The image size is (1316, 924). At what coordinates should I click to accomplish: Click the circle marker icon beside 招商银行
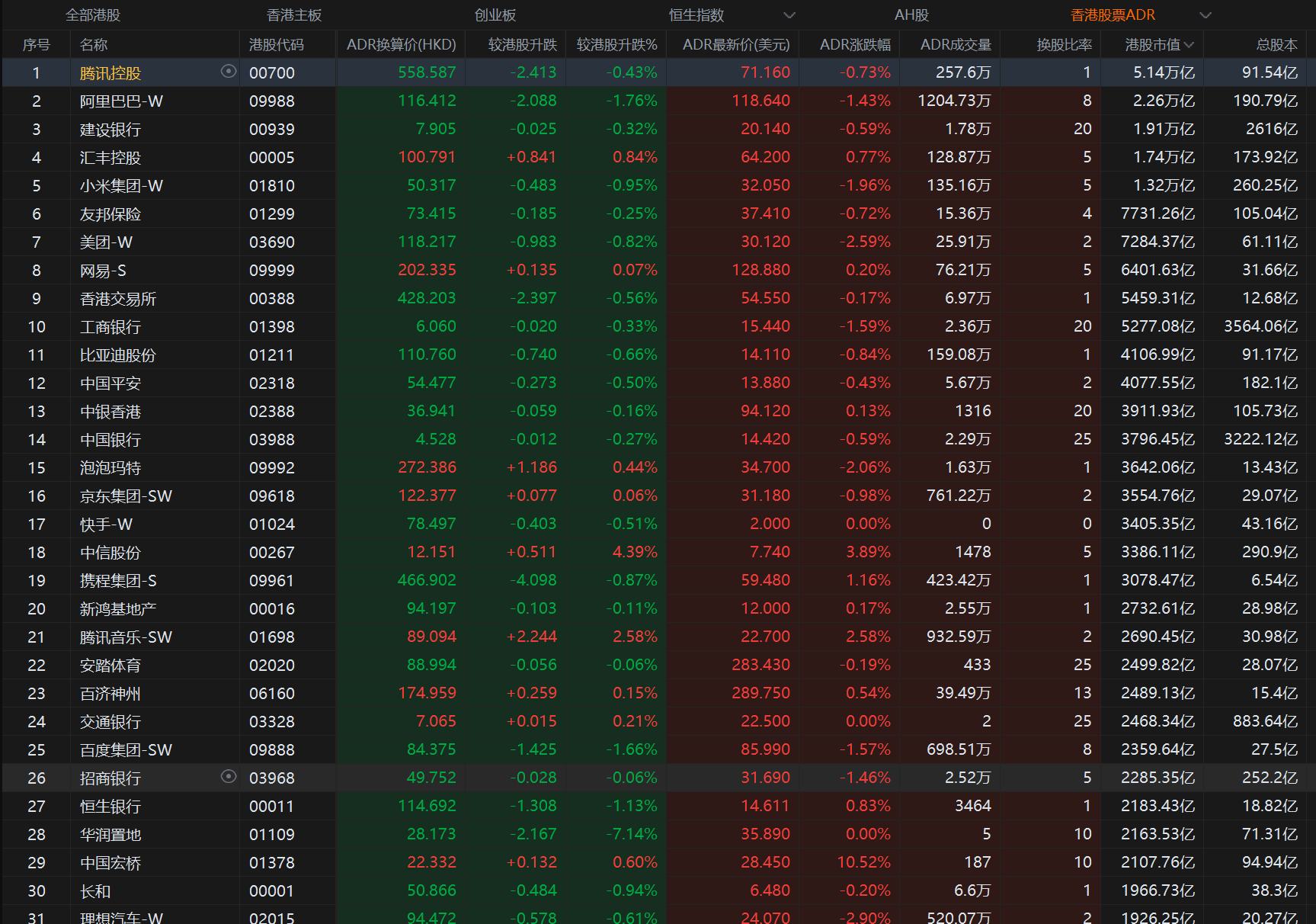coord(228,777)
